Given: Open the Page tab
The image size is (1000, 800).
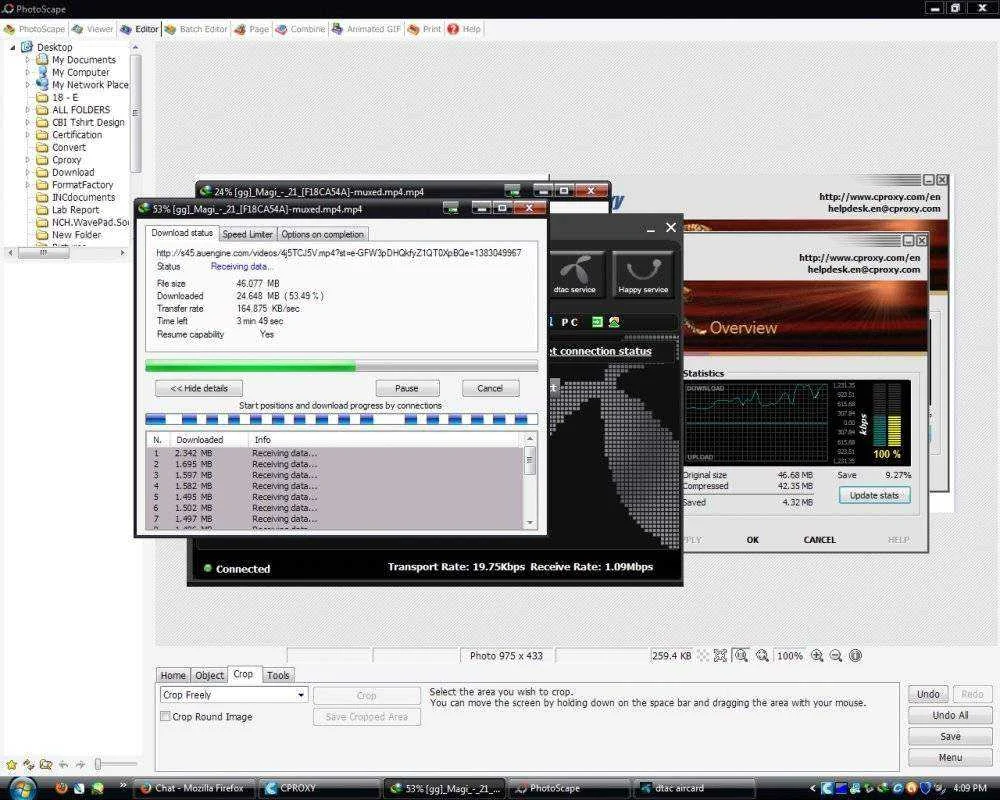Looking at the screenshot, I should click(252, 29).
